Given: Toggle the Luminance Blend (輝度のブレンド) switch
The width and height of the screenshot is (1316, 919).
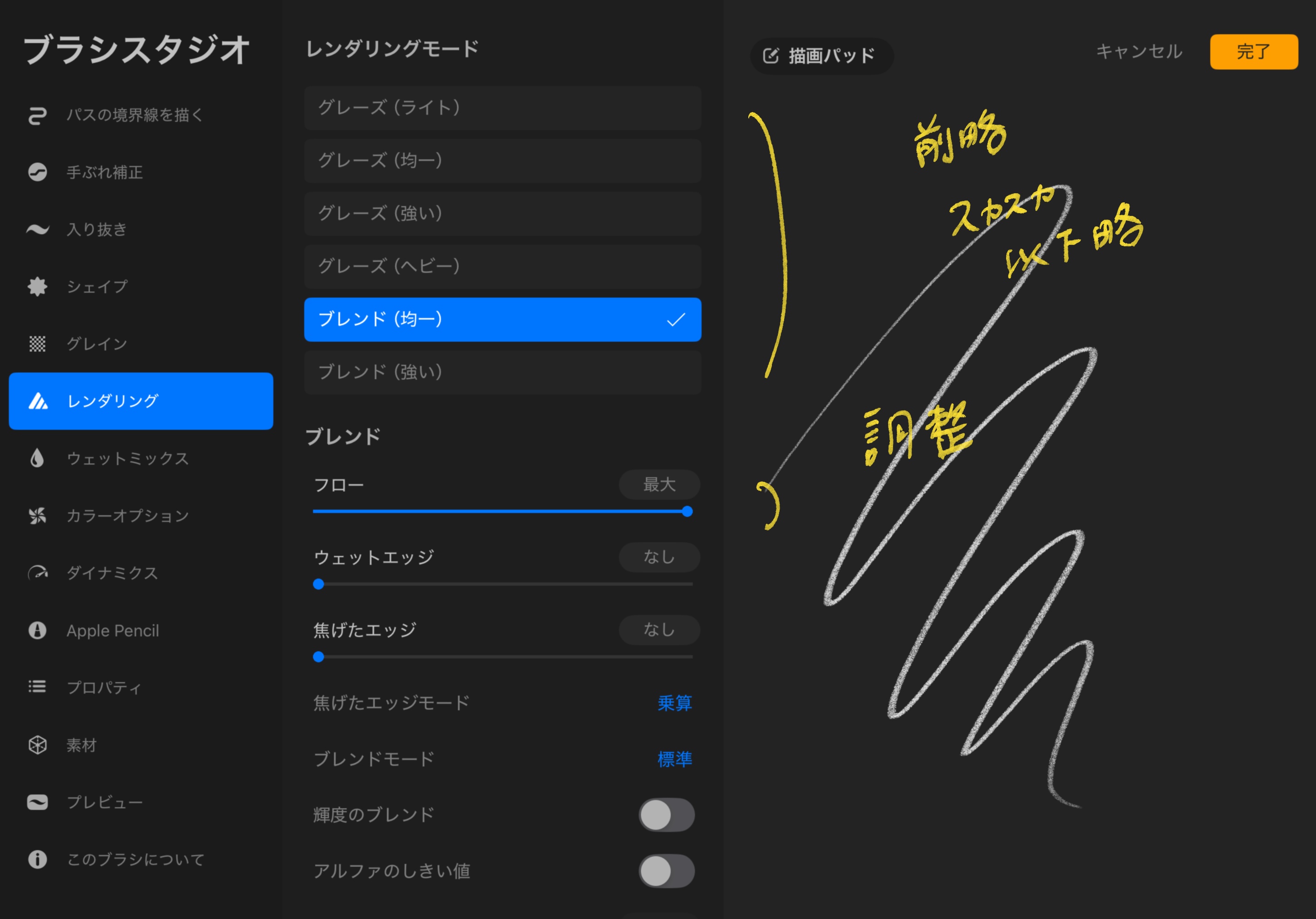Looking at the screenshot, I should [666, 815].
